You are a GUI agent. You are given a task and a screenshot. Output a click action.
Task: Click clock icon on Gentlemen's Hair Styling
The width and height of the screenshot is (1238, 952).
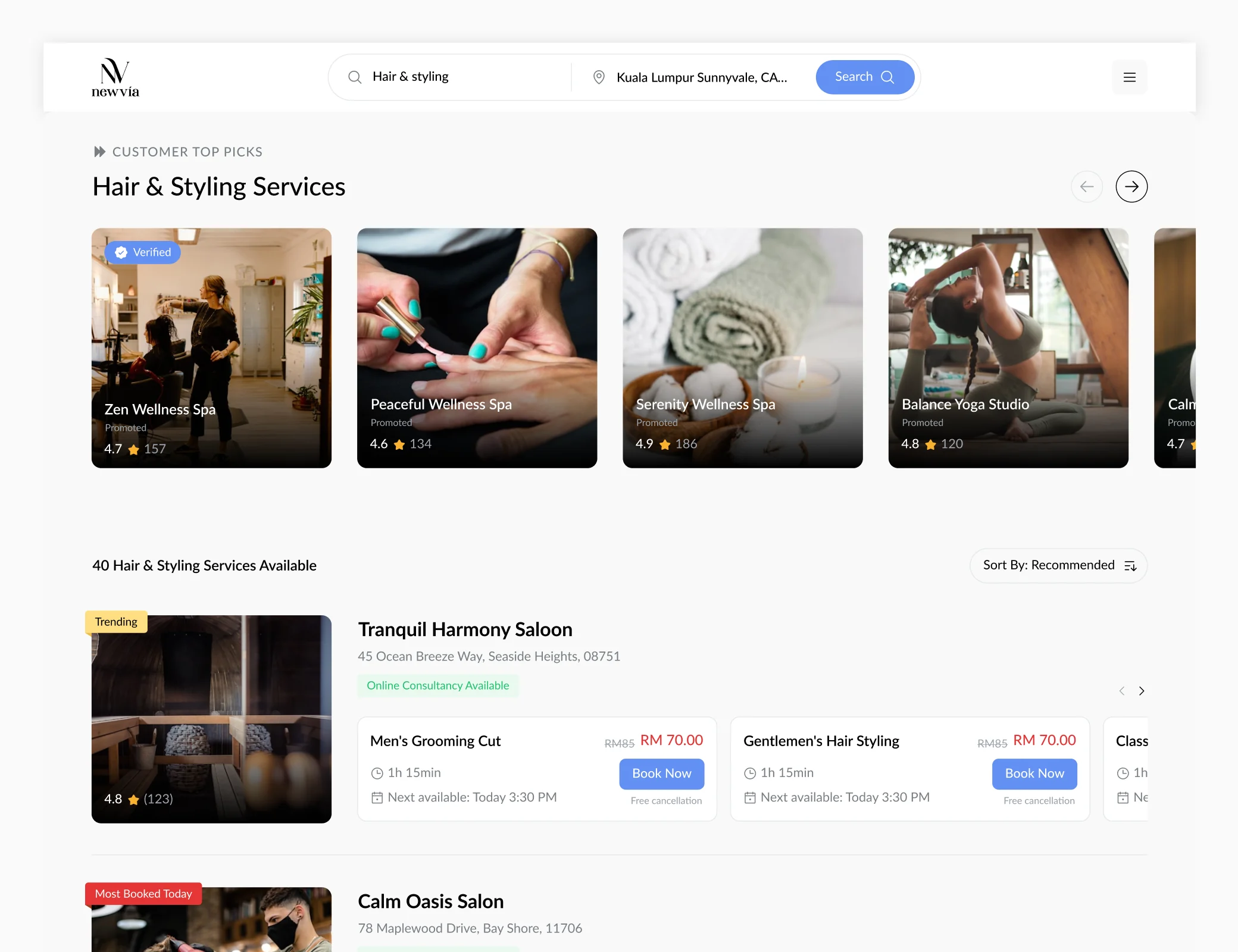(750, 773)
